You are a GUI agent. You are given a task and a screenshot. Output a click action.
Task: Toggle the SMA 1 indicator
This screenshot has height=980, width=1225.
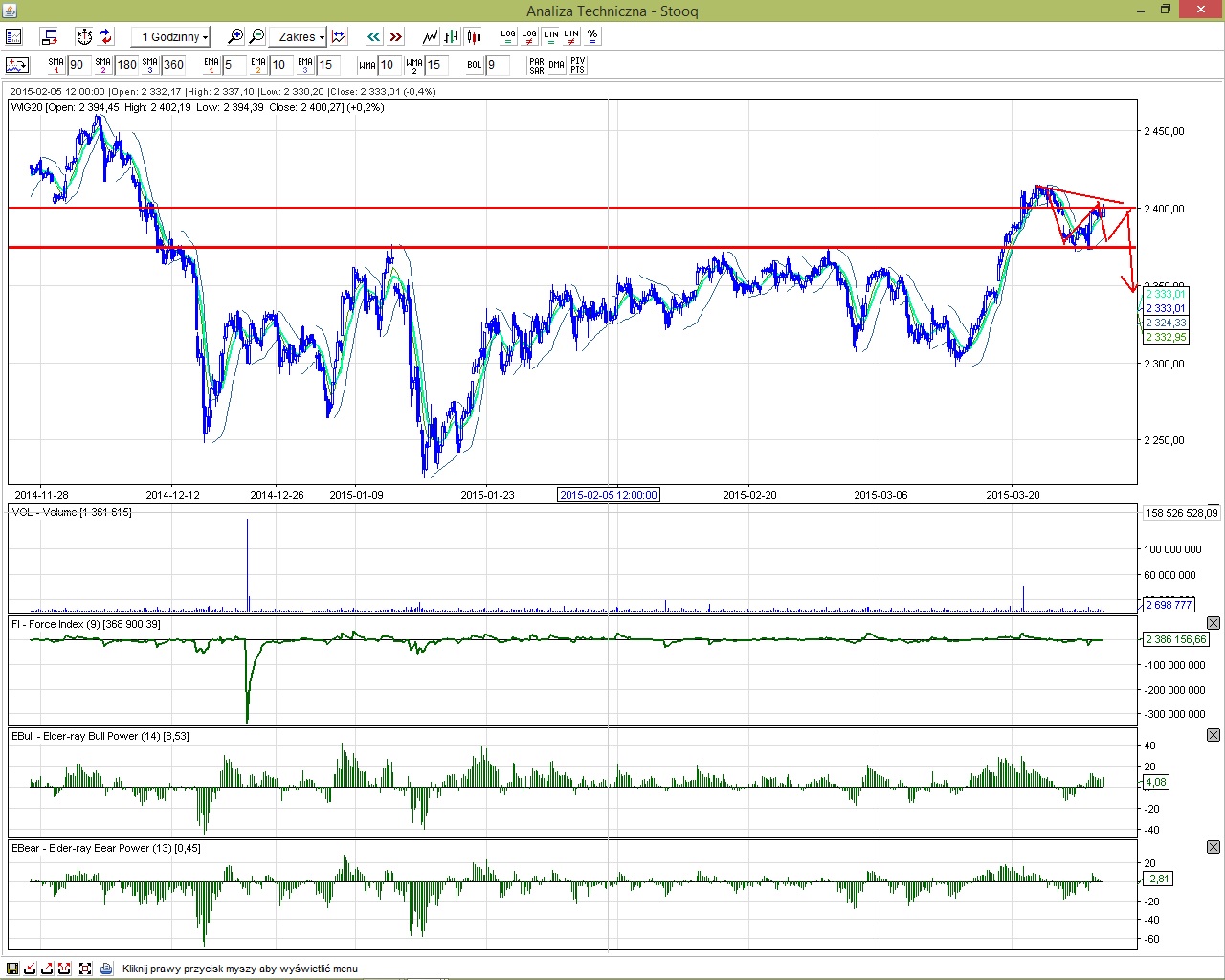click(56, 65)
